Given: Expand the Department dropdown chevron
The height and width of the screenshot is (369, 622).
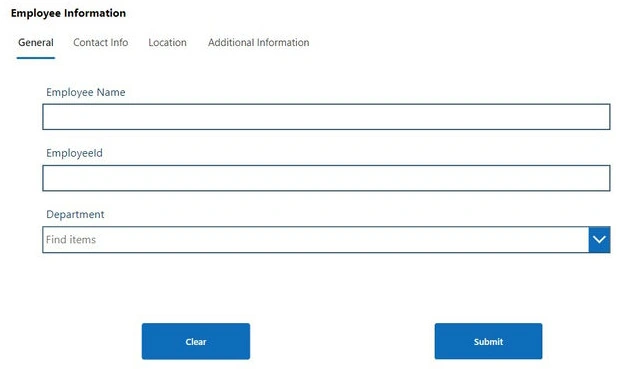Looking at the screenshot, I should click(x=599, y=240).
